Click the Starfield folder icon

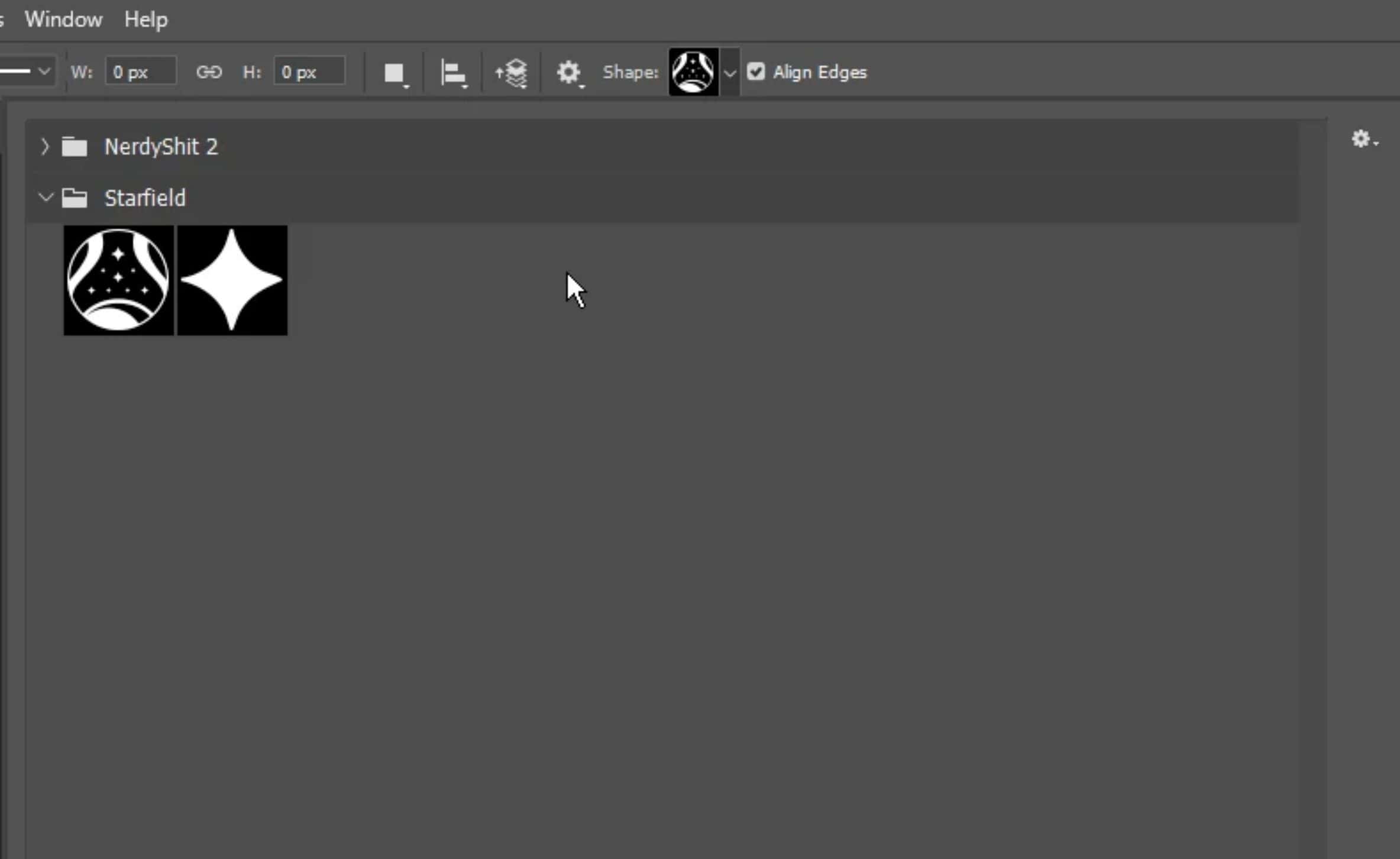(x=75, y=198)
